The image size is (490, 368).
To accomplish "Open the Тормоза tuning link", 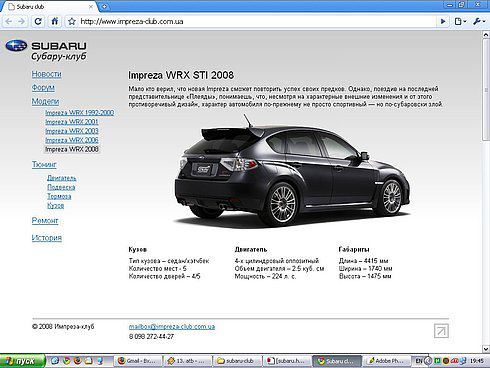I will (59, 196).
